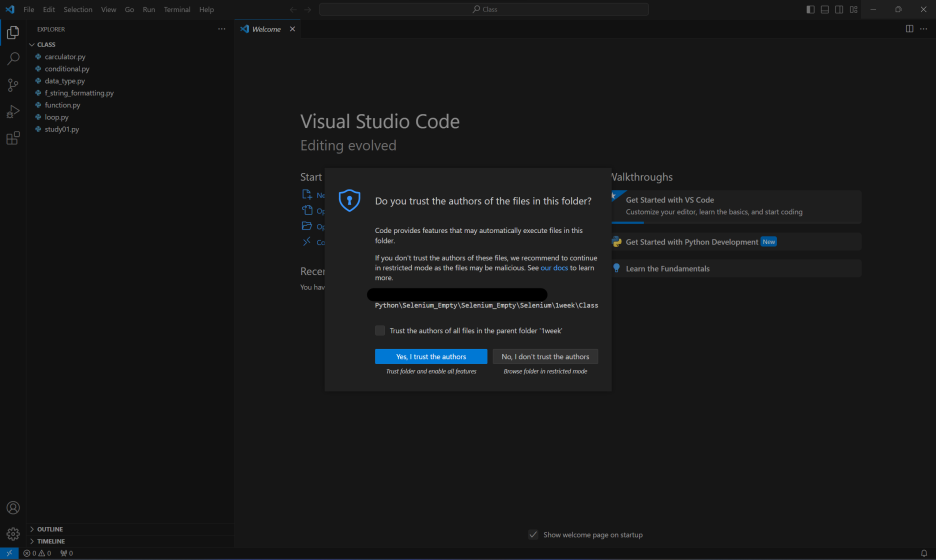Open the Customize Layout icon

854,10
